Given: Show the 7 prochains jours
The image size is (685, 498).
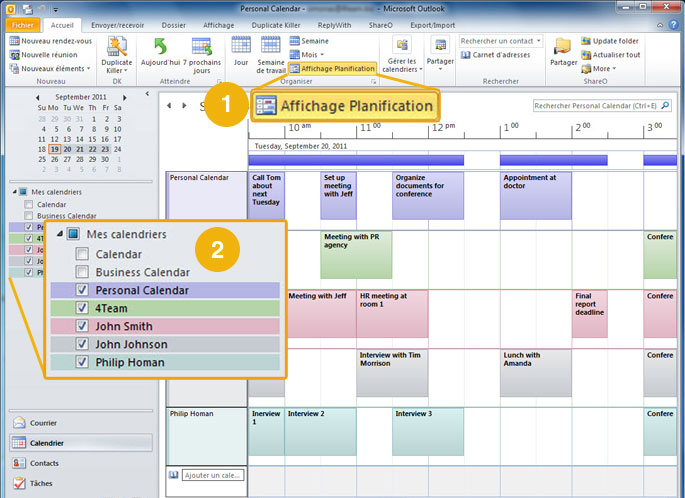Looking at the screenshot, I should [x=201, y=55].
